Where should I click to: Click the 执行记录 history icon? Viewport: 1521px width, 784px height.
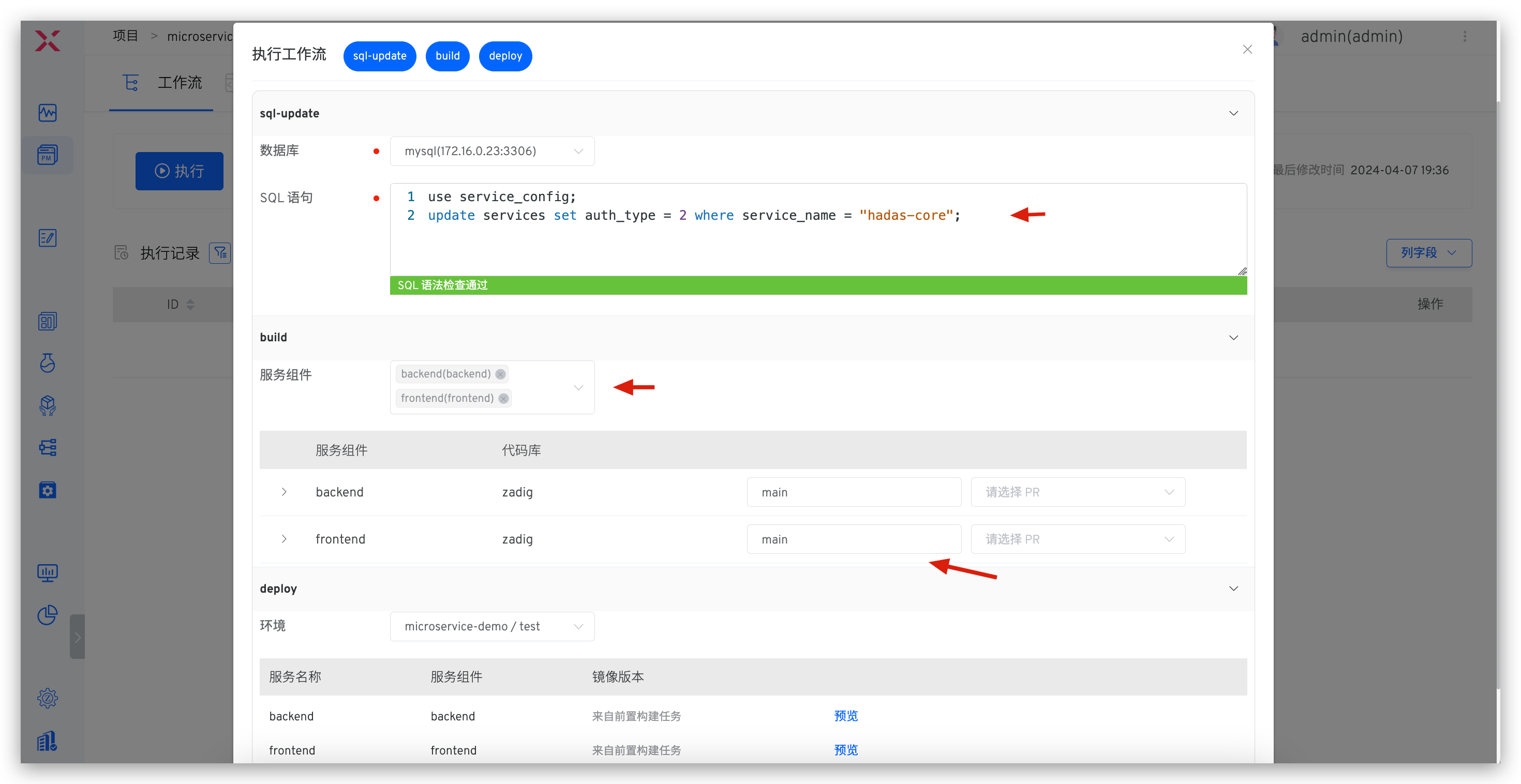pyautogui.click(x=121, y=253)
